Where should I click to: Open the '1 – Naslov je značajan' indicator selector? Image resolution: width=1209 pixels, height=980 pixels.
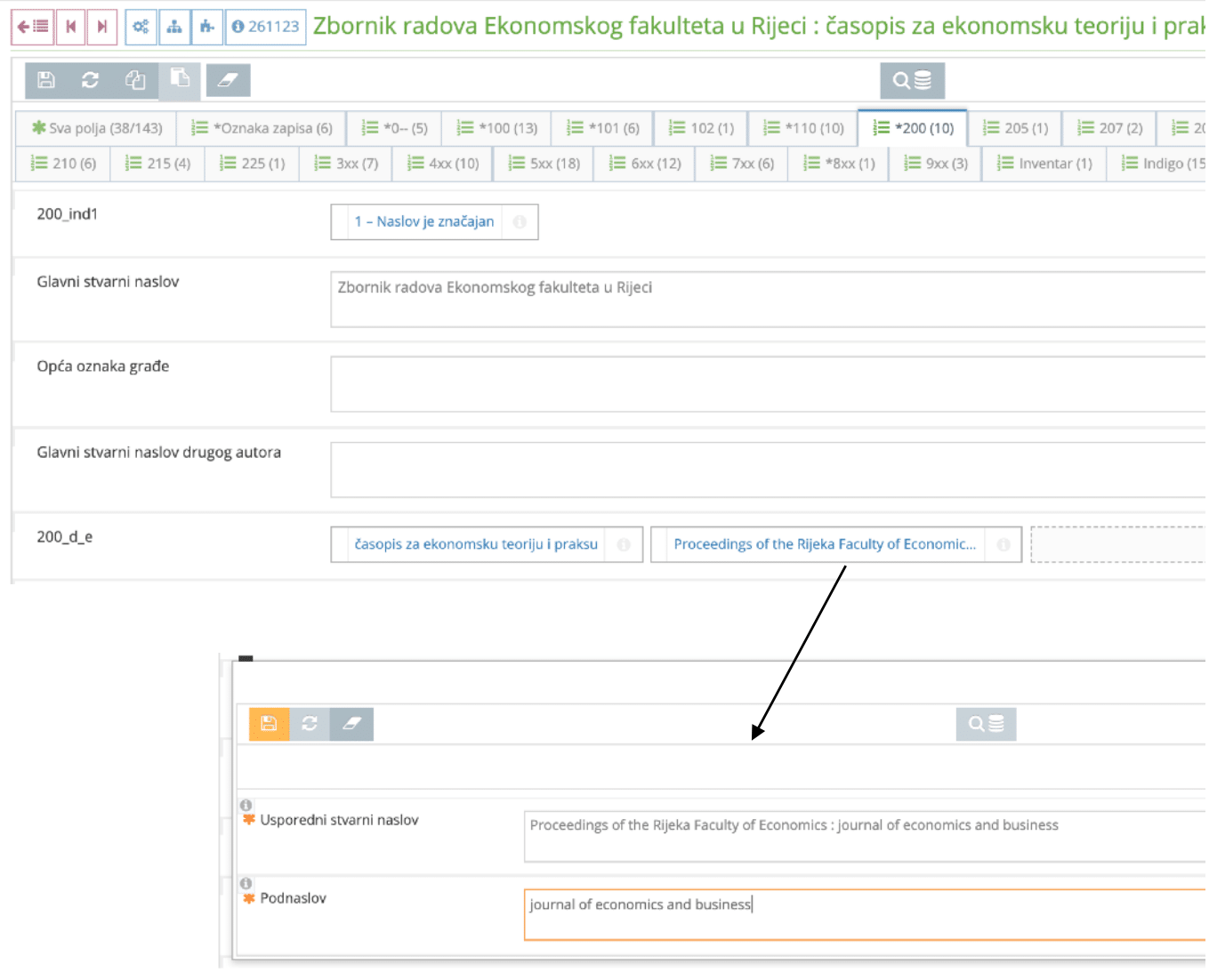coord(423,221)
